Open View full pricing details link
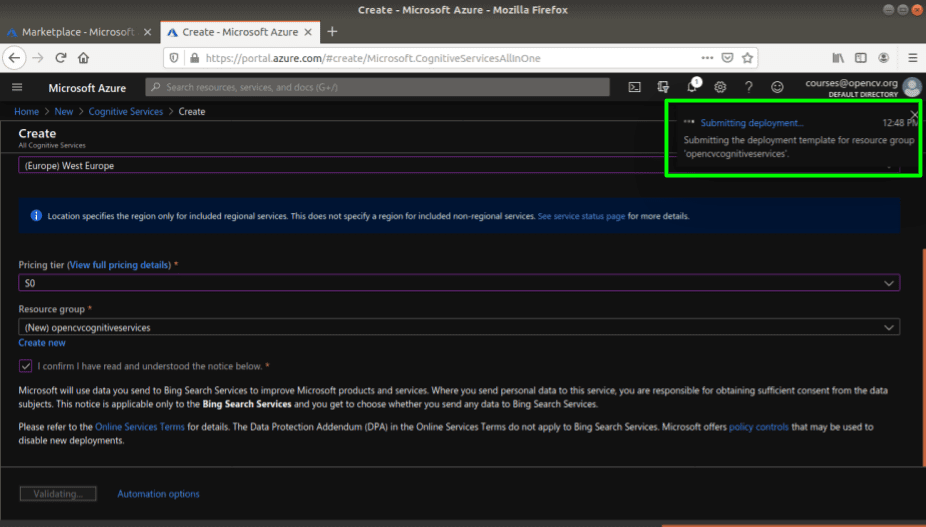This screenshot has height=527, width=926. point(120,265)
